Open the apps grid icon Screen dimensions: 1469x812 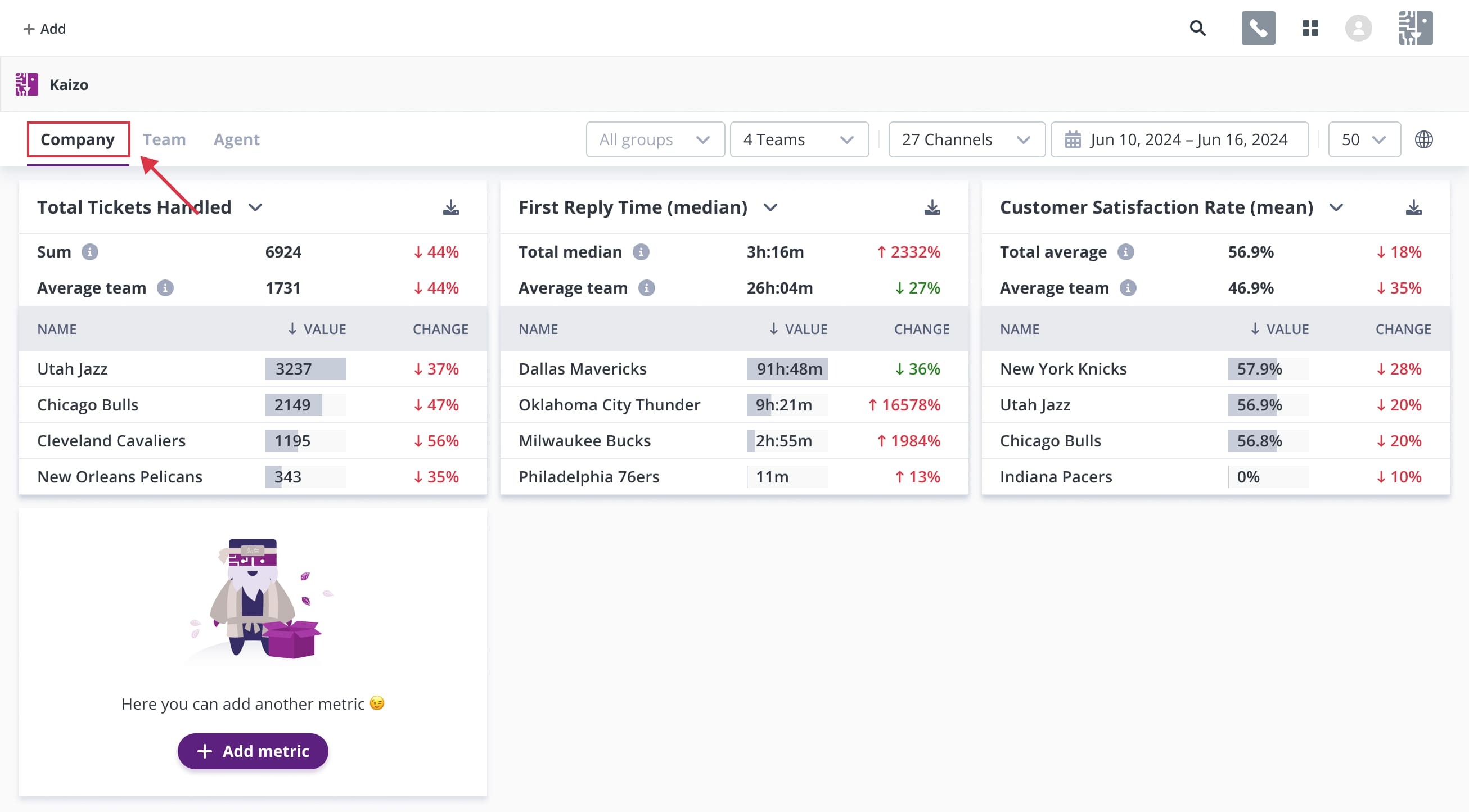(1310, 28)
